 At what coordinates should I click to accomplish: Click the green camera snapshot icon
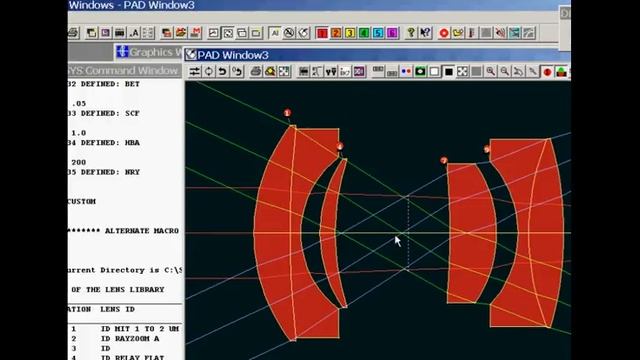[420, 72]
